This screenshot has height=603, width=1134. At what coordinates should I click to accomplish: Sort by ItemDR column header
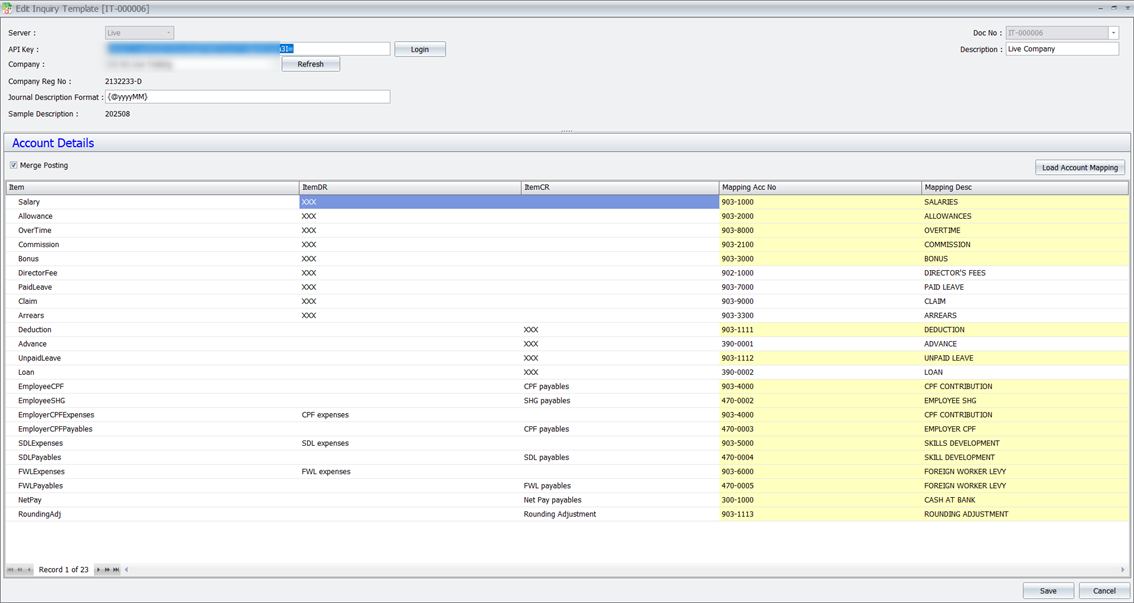tap(410, 187)
